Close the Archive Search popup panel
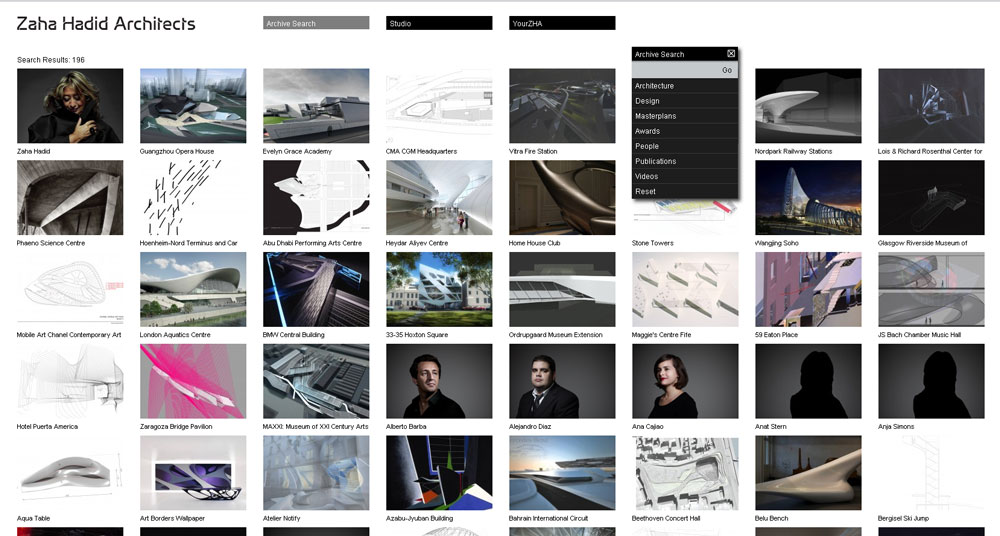This screenshot has height=536, width=1000. (731, 54)
